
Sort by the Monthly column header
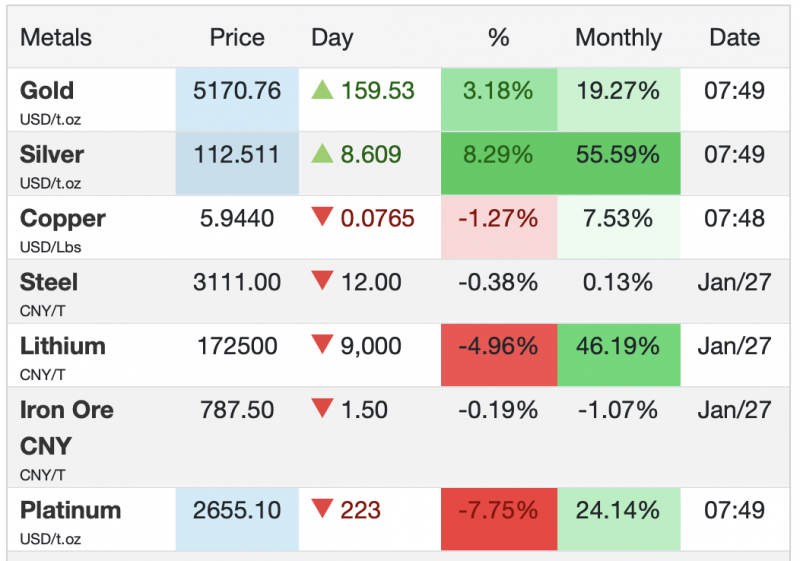pyautogui.click(x=618, y=38)
